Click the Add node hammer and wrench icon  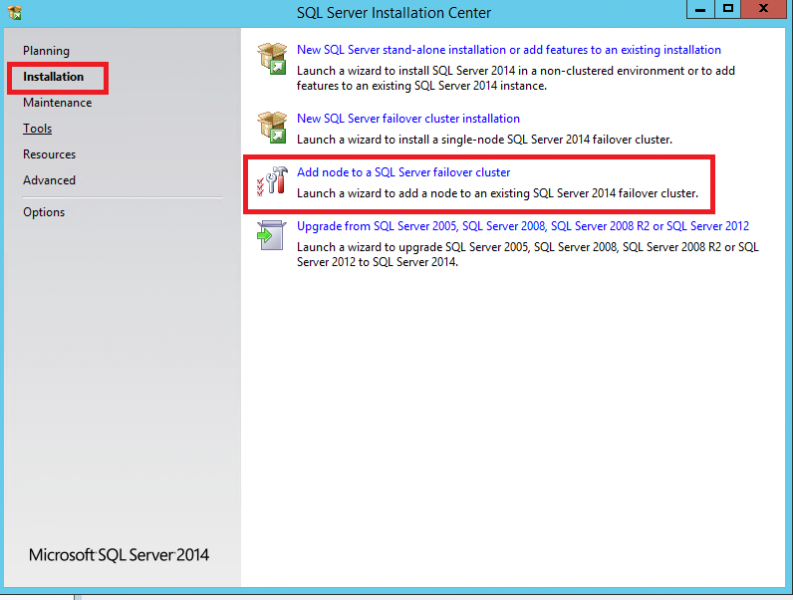click(272, 182)
